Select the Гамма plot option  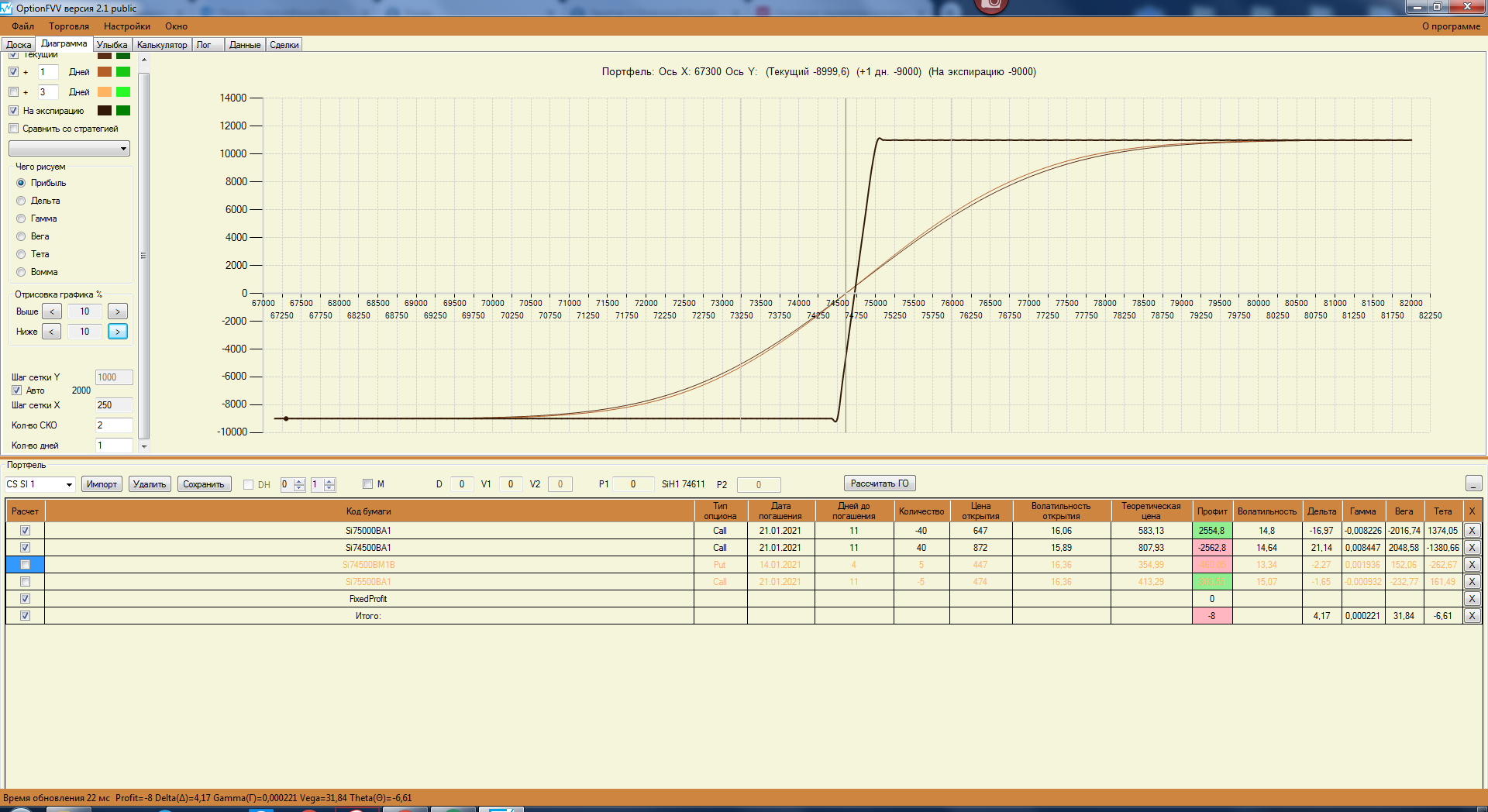pos(21,218)
